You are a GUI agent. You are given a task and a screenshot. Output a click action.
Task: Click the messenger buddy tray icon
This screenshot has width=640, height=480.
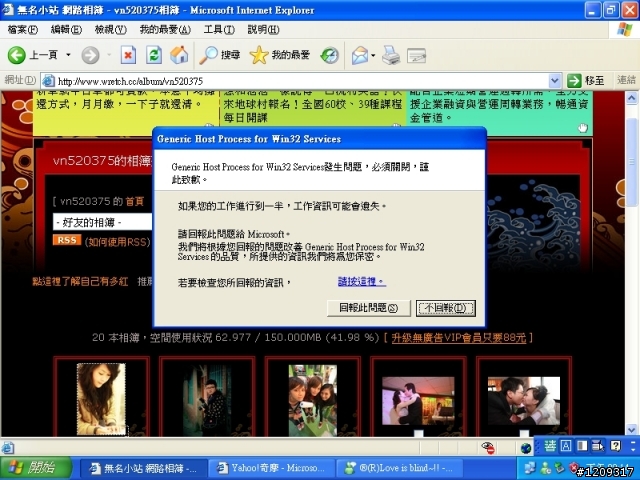(x=545, y=468)
